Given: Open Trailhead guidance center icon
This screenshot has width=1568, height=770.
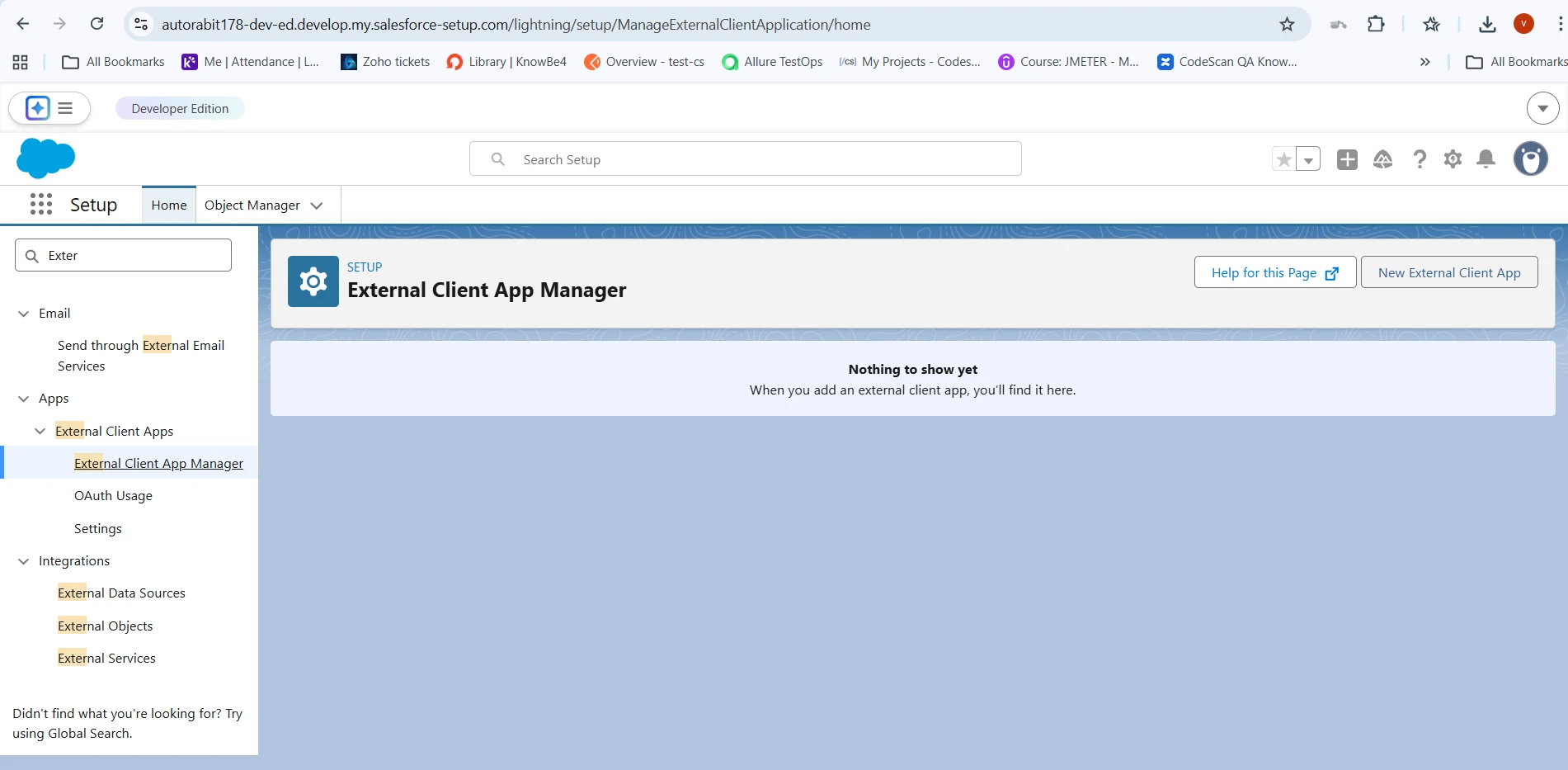Looking at the screenshot, I should pyautogui.click(x=1382, y=159).
